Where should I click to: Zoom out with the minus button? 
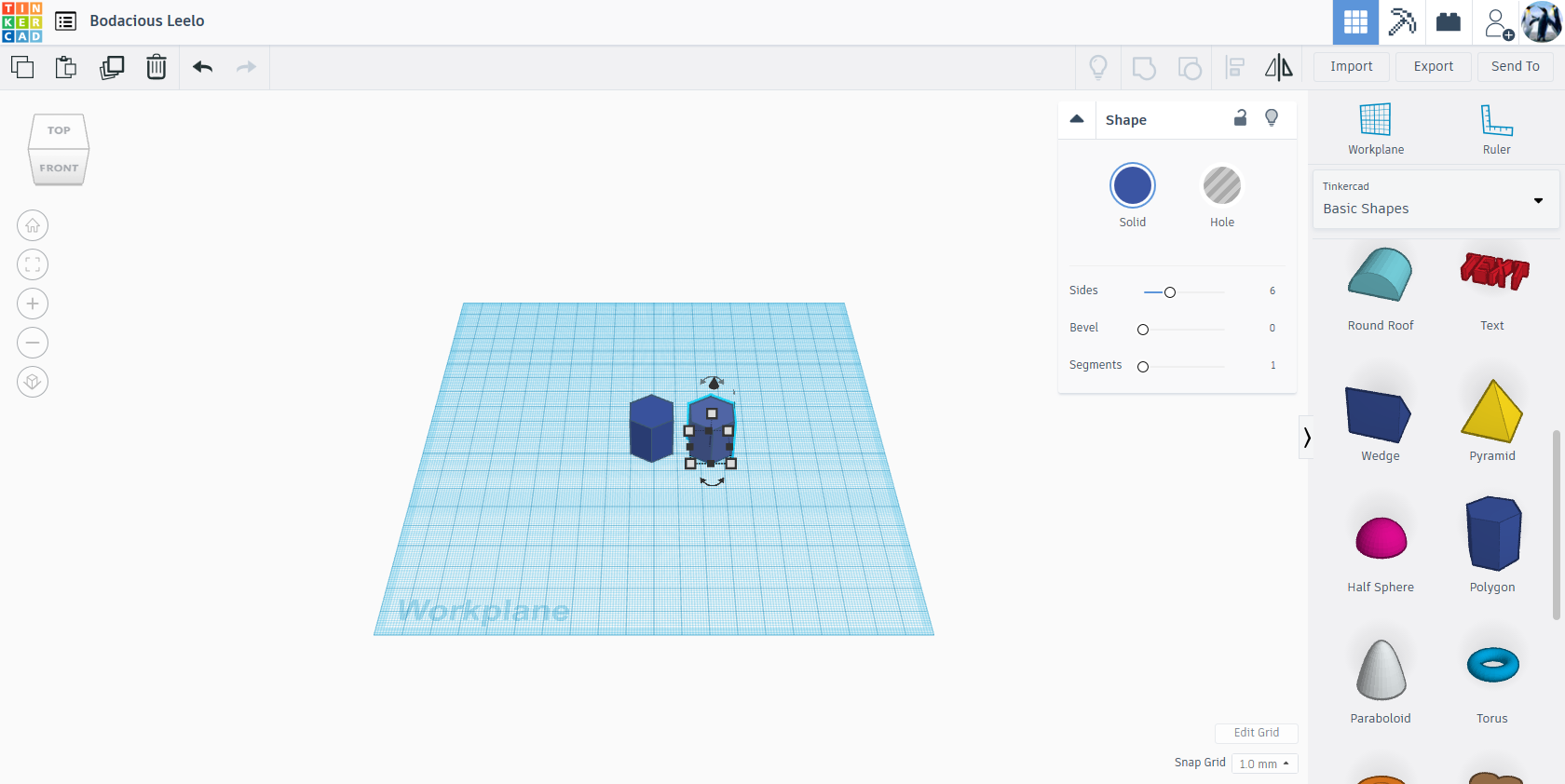pos(33,343)
